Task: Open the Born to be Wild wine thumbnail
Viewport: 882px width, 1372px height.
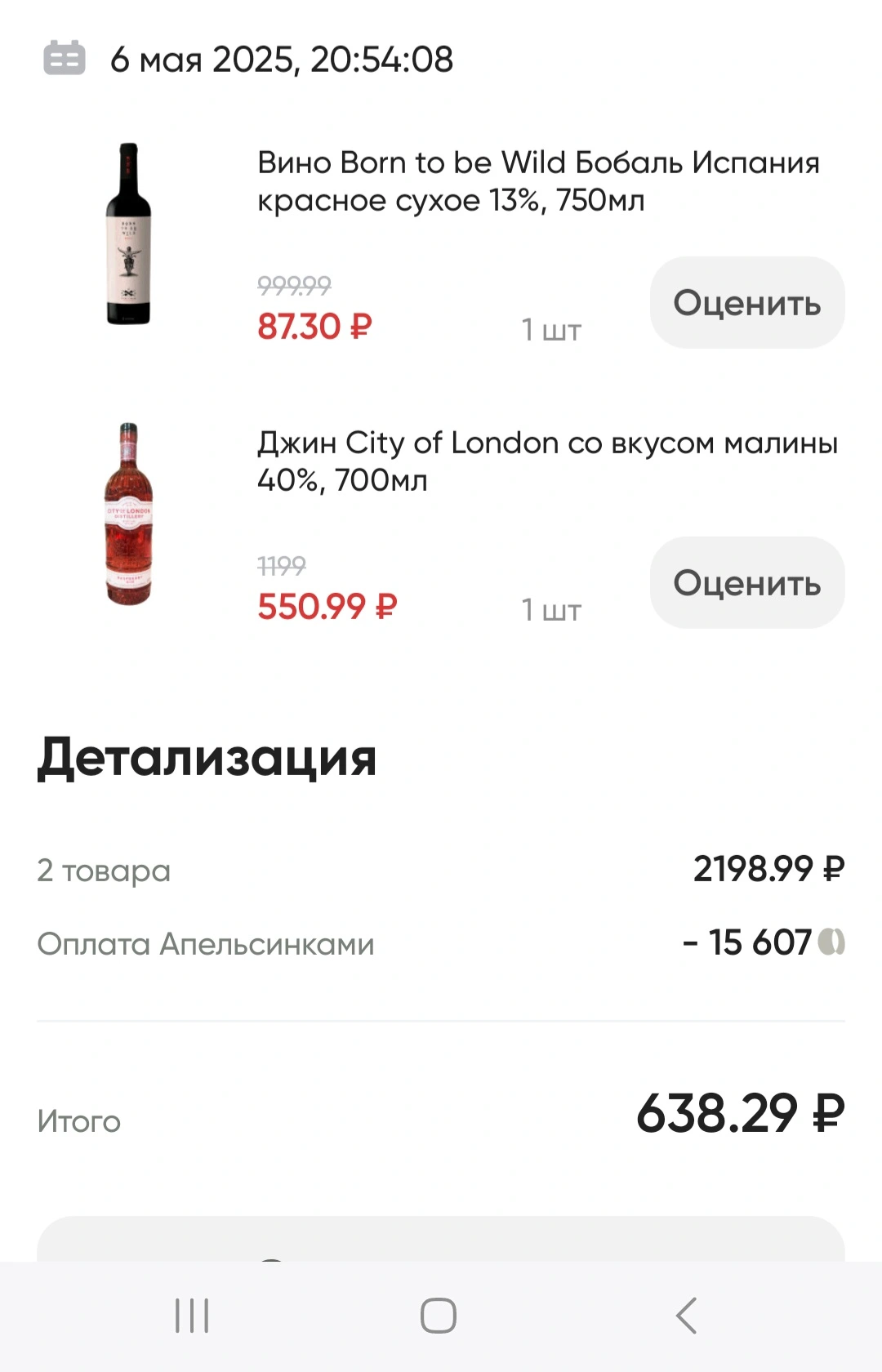Action: click(128, 234)
